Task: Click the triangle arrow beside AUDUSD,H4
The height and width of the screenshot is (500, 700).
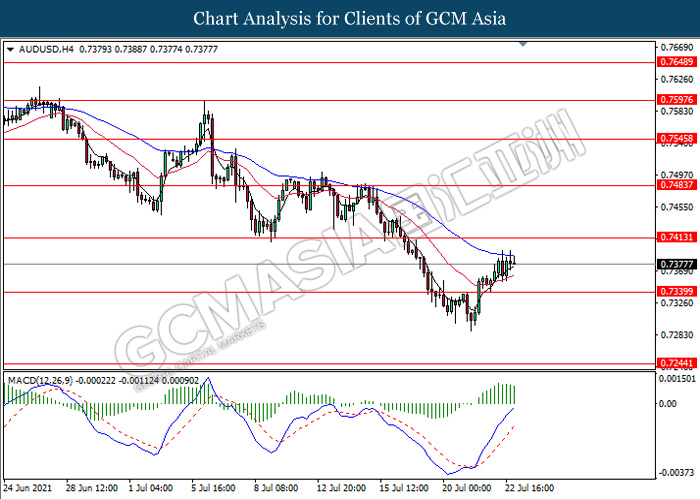Action: (x=9, y=48)
